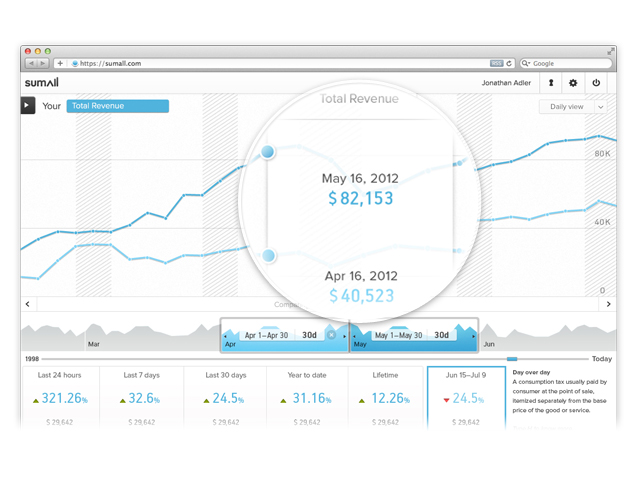
Task: Click 30d duration on May range
Action: (x=441, y=335)
